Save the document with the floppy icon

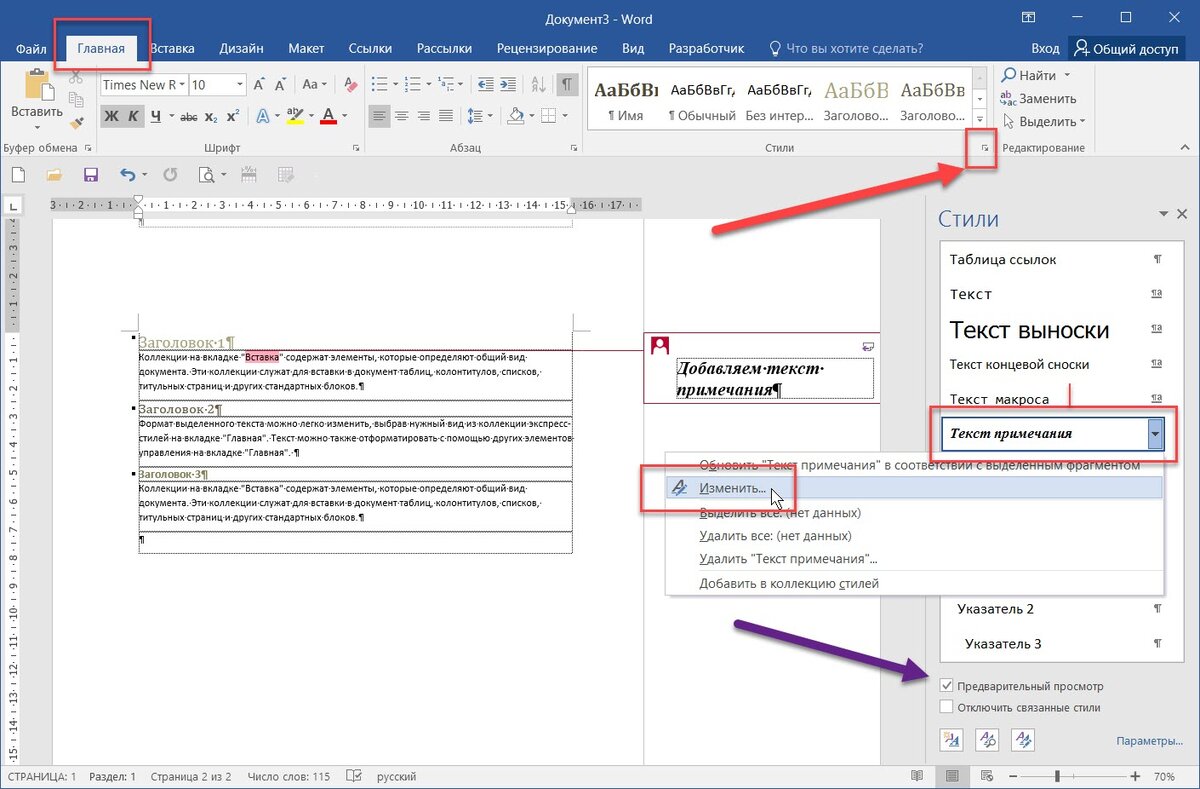[90, 175]
